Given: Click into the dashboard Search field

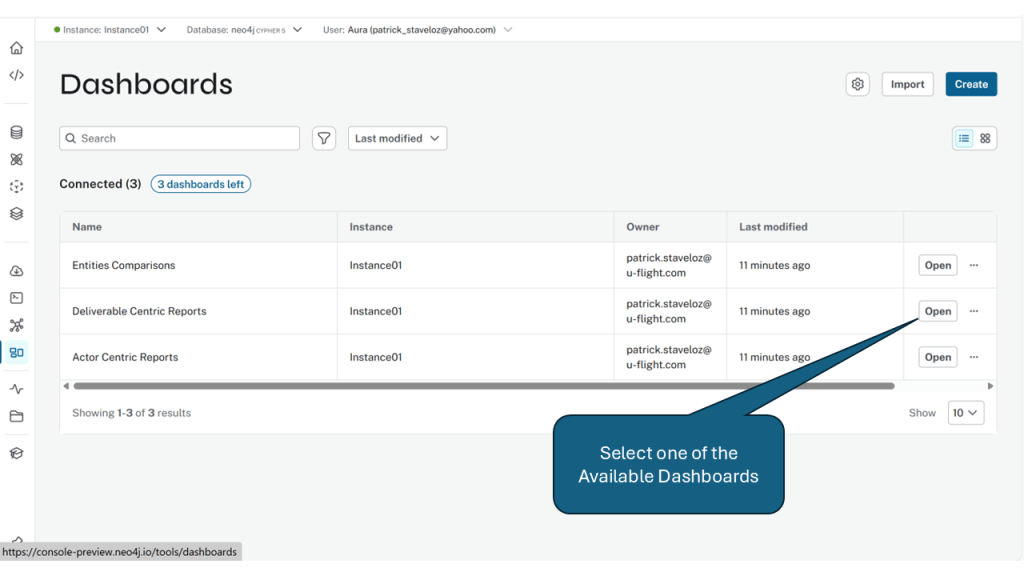Looking at the screenshot, I should click(185, 138).
